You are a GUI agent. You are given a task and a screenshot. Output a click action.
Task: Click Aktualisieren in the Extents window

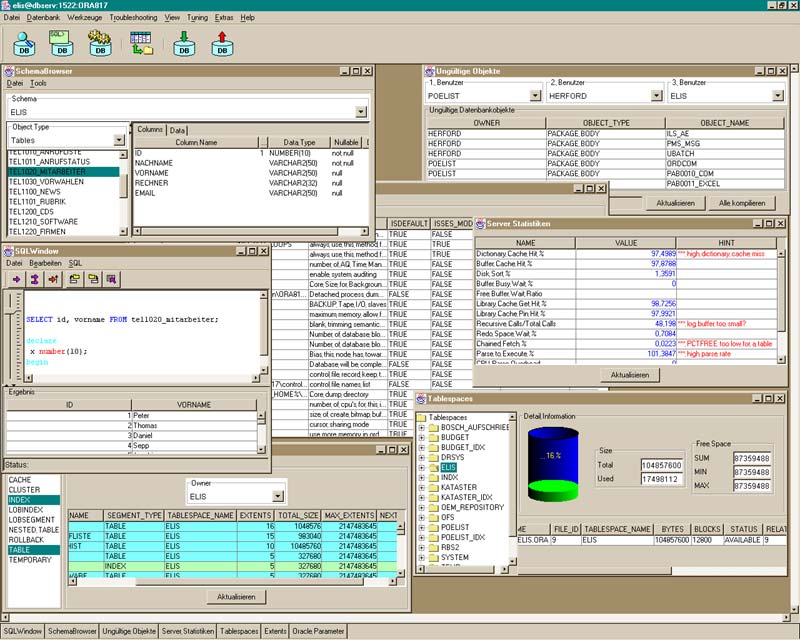(236, 597)
